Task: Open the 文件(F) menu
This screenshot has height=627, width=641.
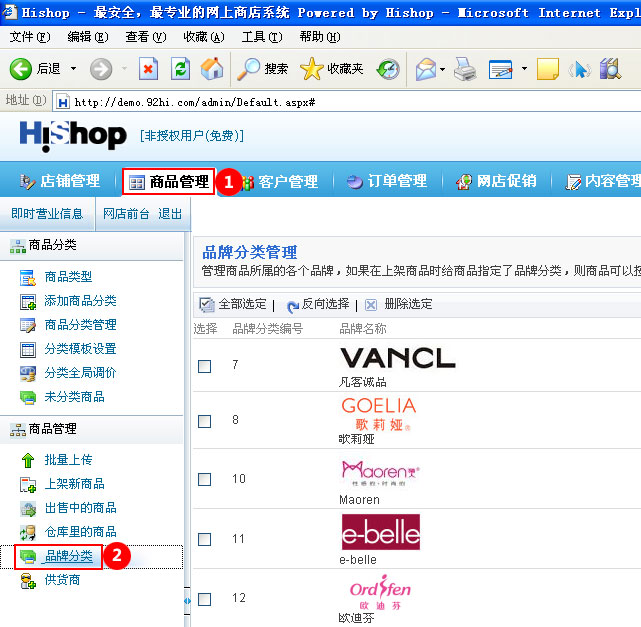Action: click(30, 37)
